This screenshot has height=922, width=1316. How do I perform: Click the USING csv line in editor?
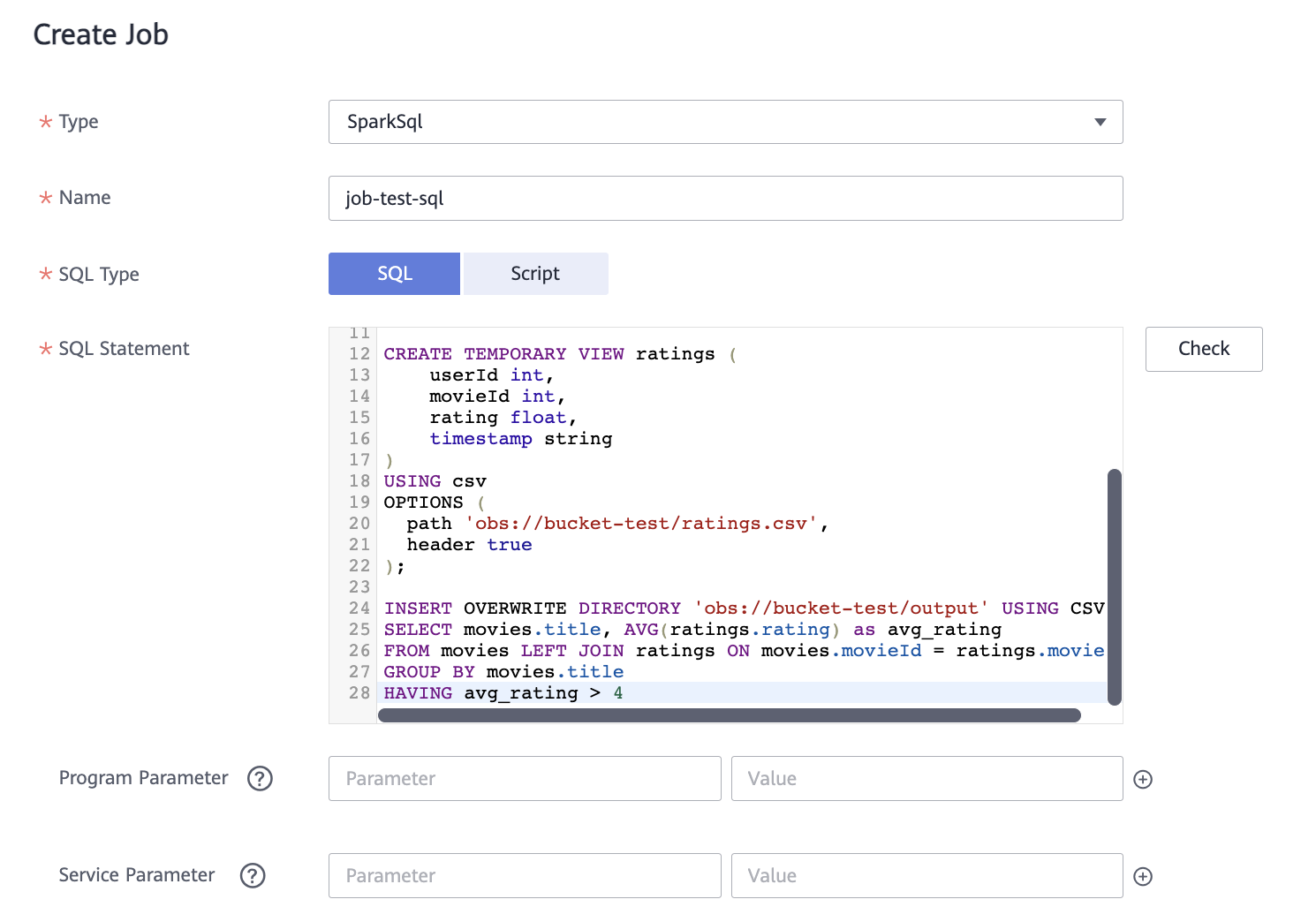tap(435, 481)
